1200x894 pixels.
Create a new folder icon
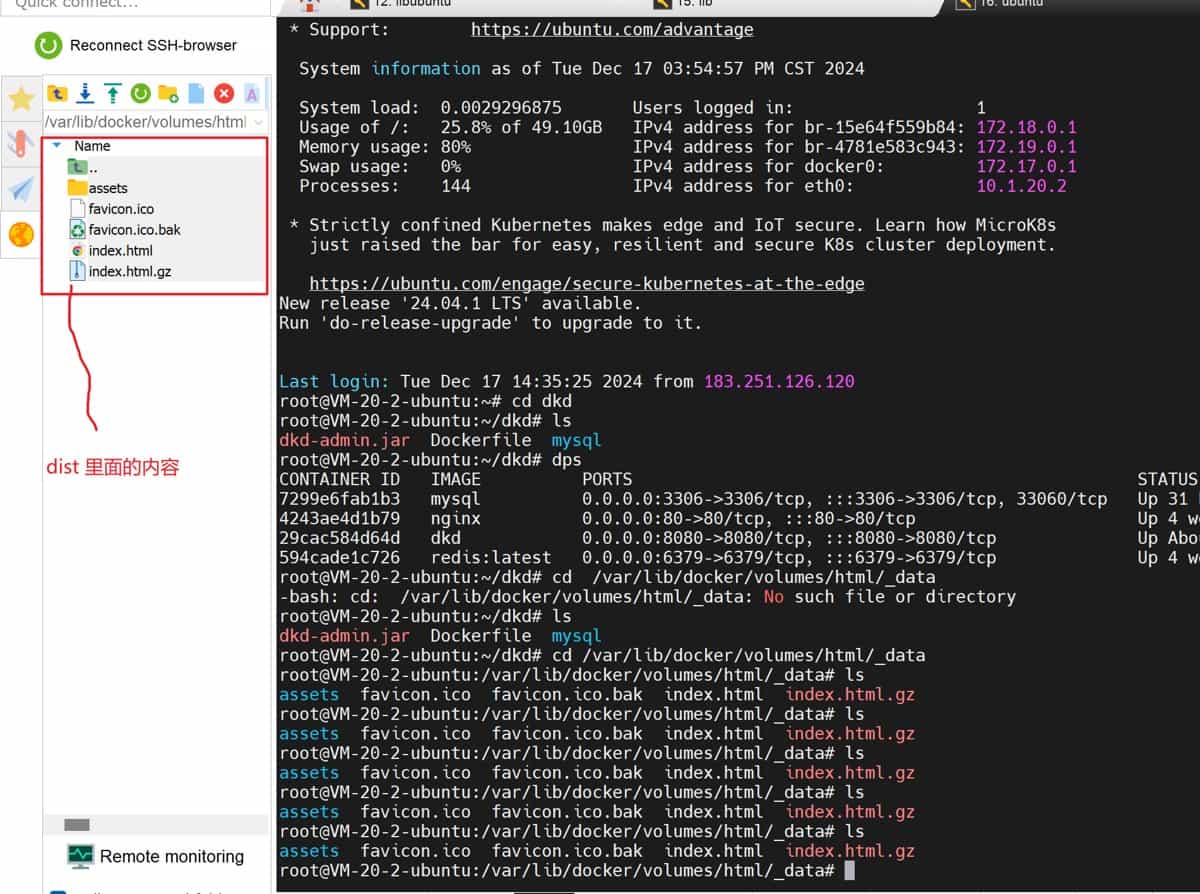tap(168, 93)
